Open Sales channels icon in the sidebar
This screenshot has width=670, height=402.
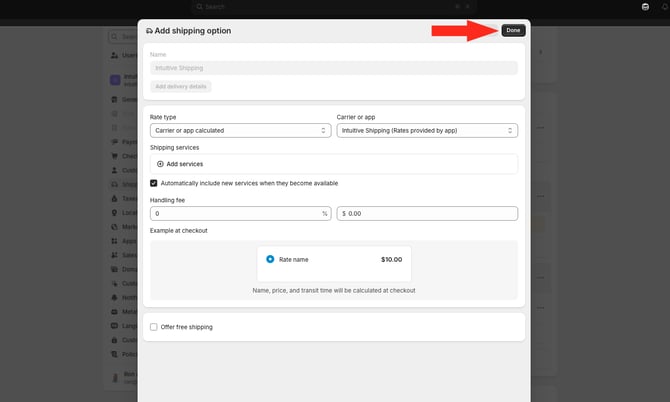[114, 255]
